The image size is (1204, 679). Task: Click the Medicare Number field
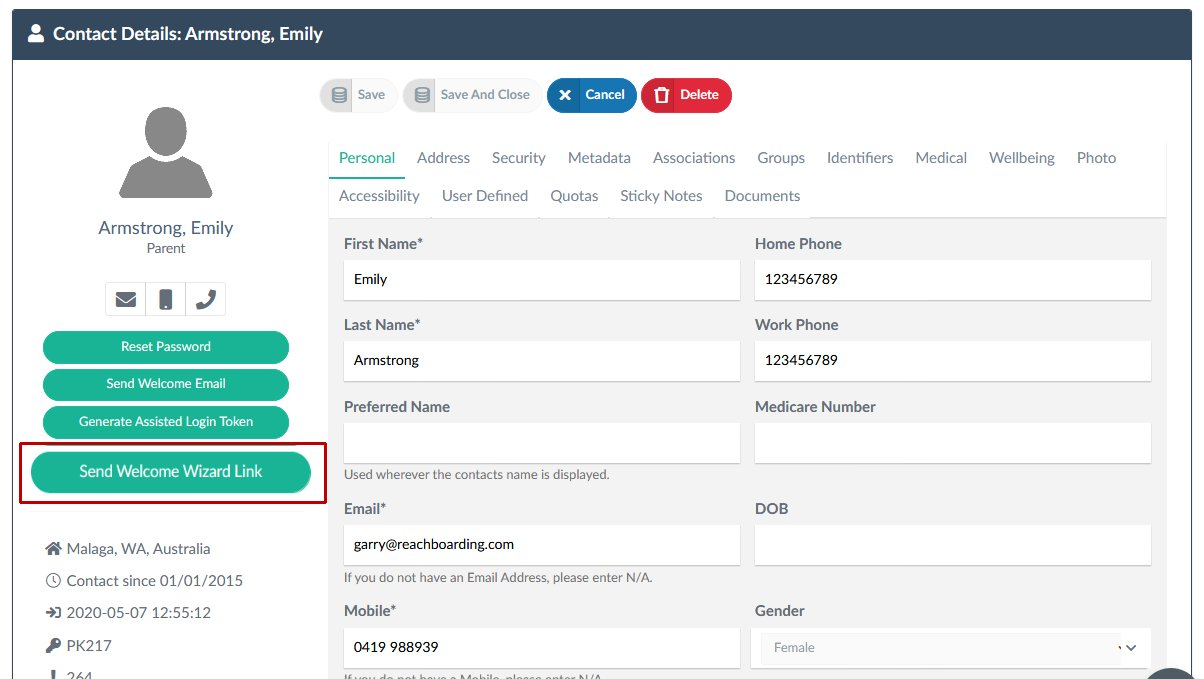click(953, 443)
